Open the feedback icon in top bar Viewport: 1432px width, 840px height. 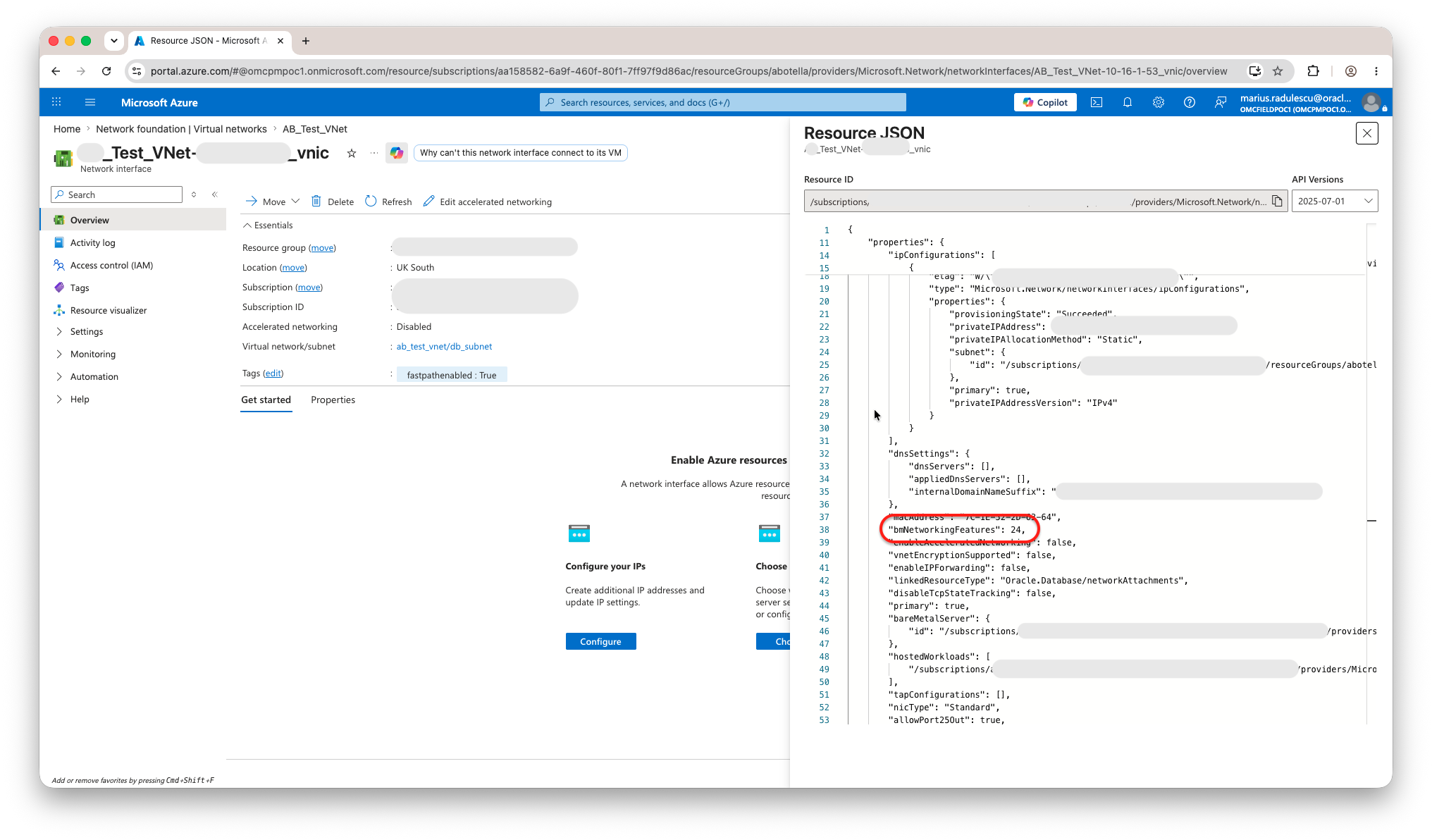pyautogui.click(x=1221, y=102)
